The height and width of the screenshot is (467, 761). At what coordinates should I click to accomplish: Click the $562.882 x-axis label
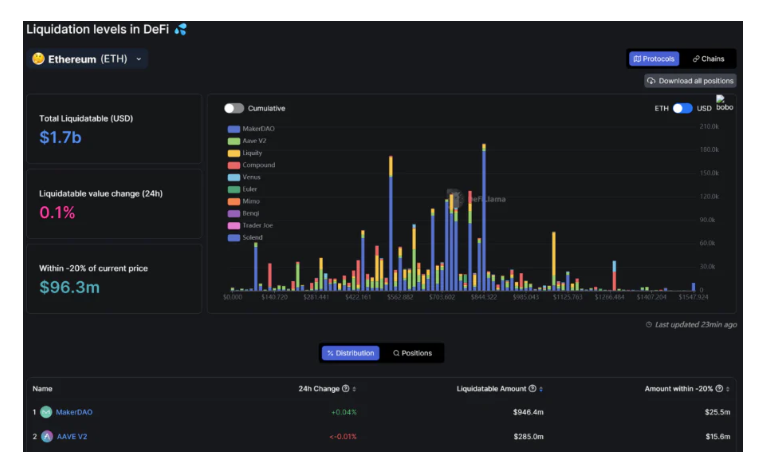pos(400,297)
